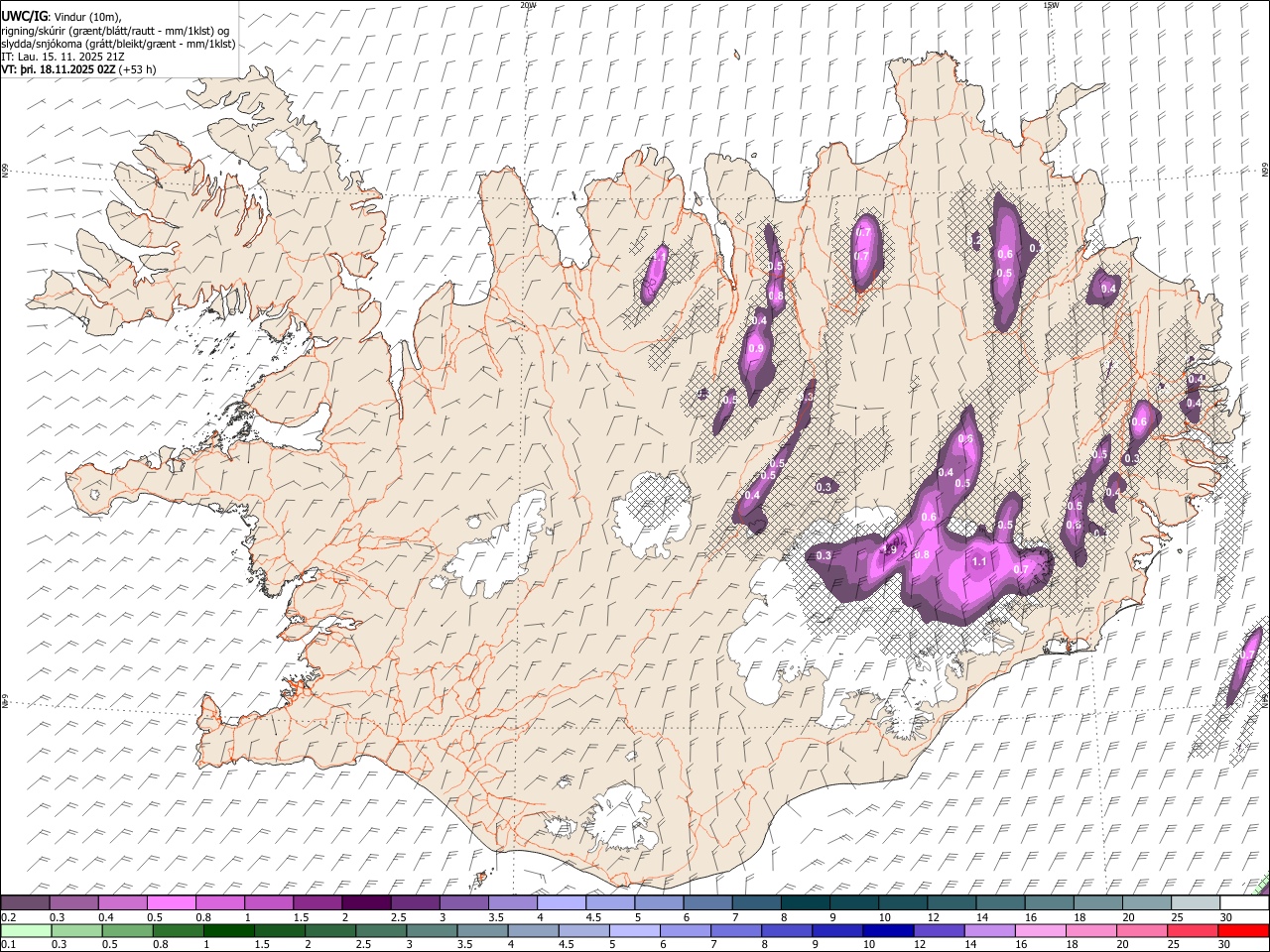Click the pale green 0.1 swatch in lower legend

(x=26, y=930)
